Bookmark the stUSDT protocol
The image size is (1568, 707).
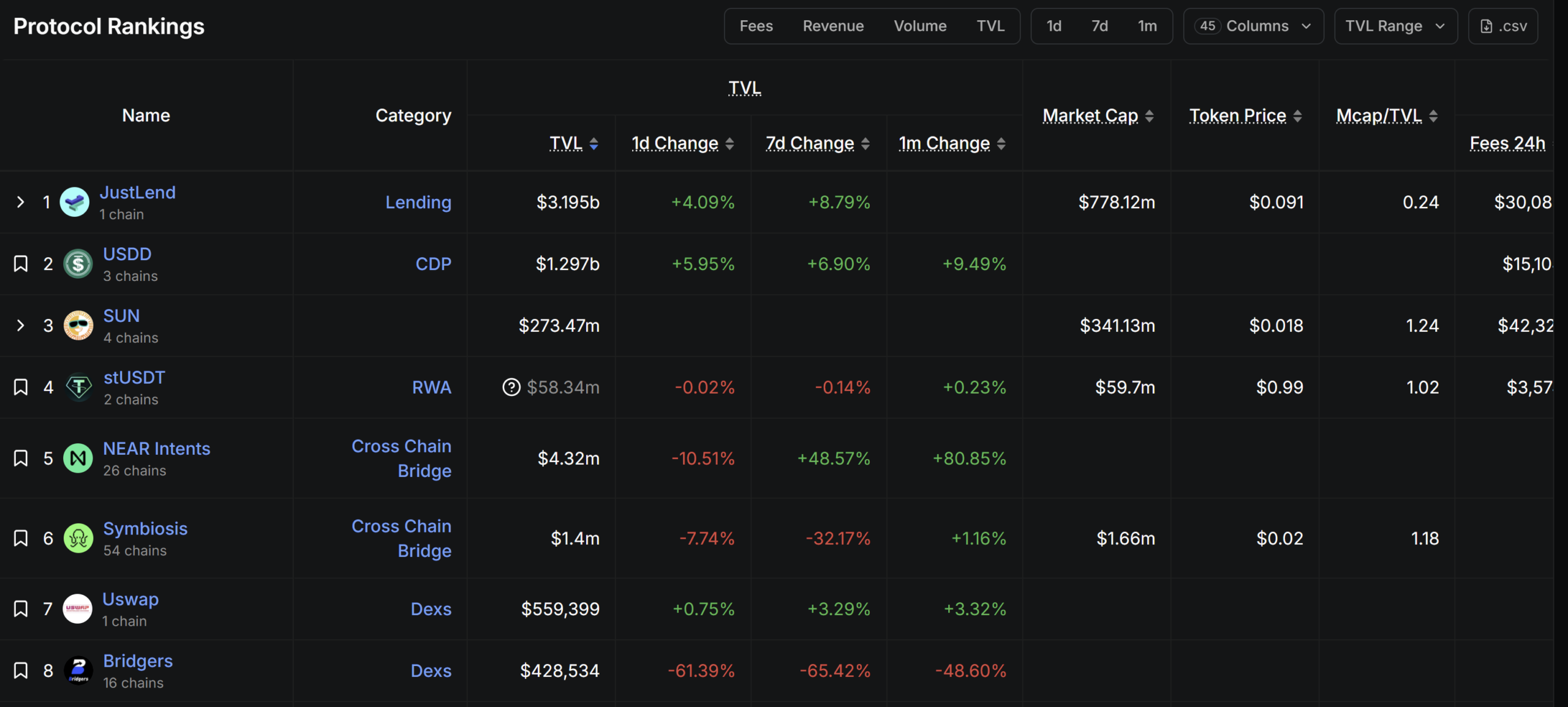(21, 387)
